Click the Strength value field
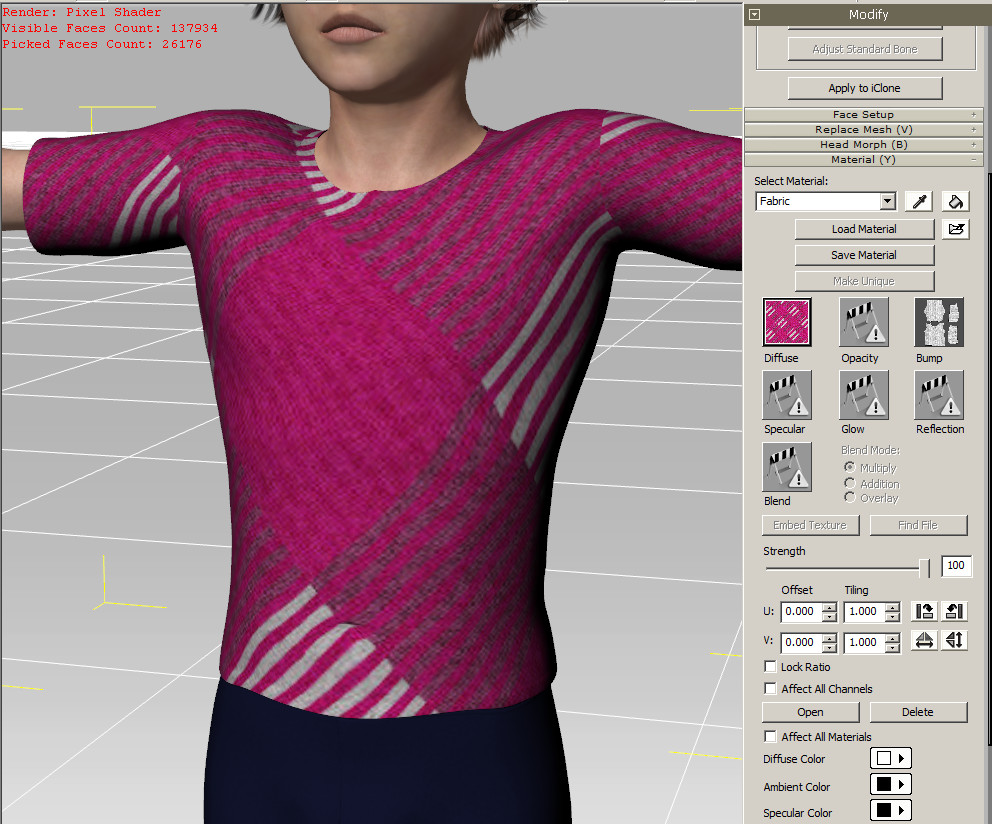Viewport: 992px width, 824px height. pos(956,566)
